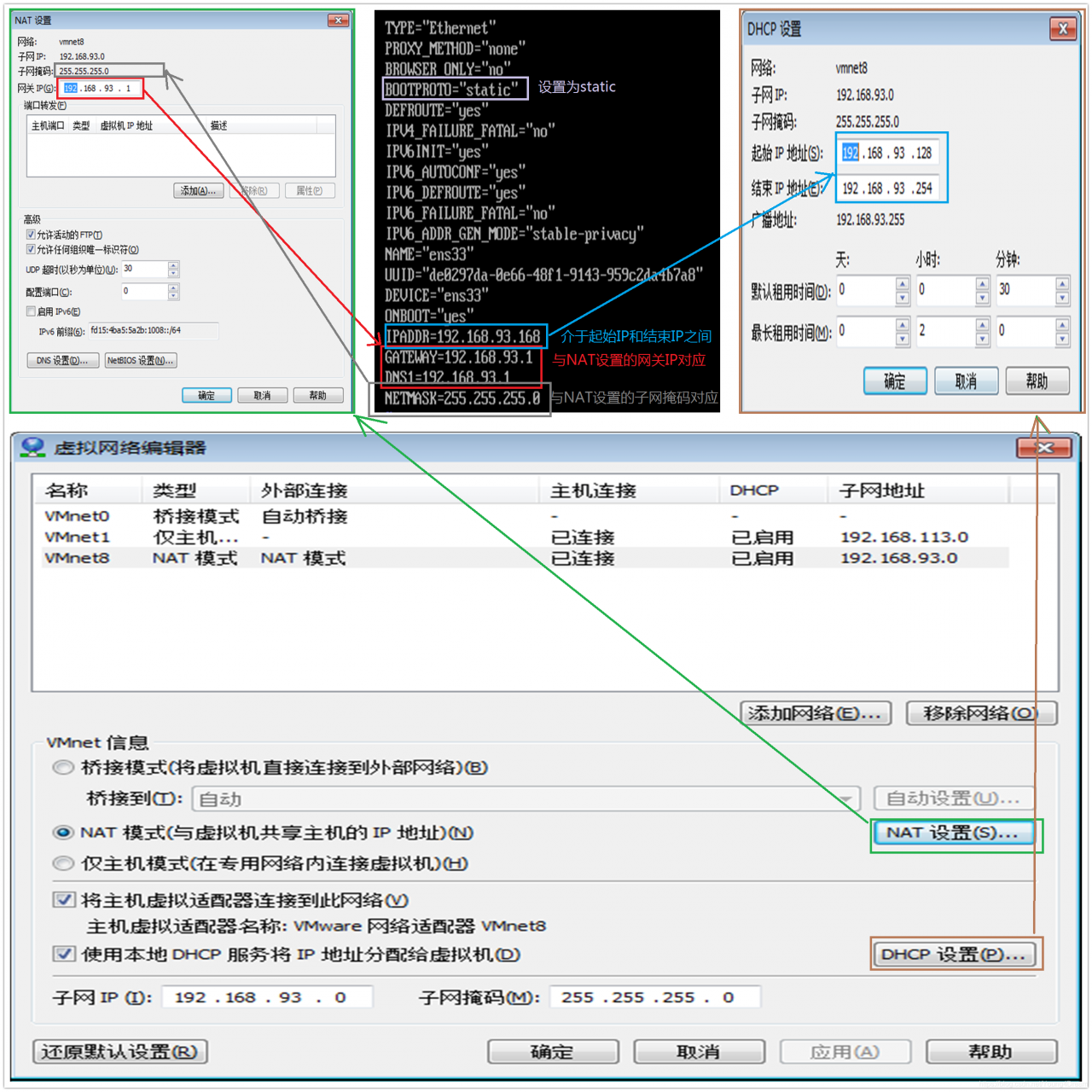Enable the 启用 IPv6 checkbox
This screenshot has height=1092, width=1092.
pyautogui.click(x=31, y=311)
